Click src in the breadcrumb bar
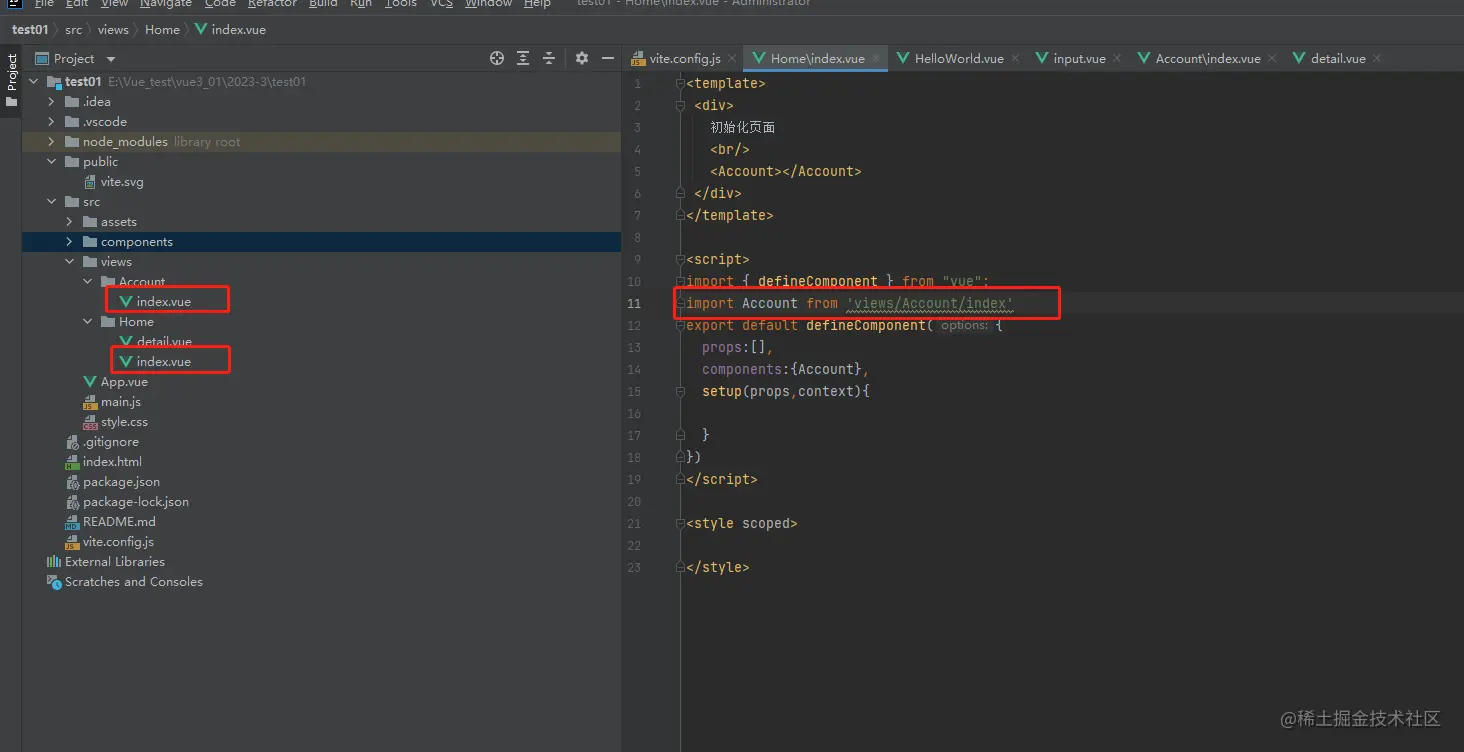1464x752 pixels. [x=74, y=30]
